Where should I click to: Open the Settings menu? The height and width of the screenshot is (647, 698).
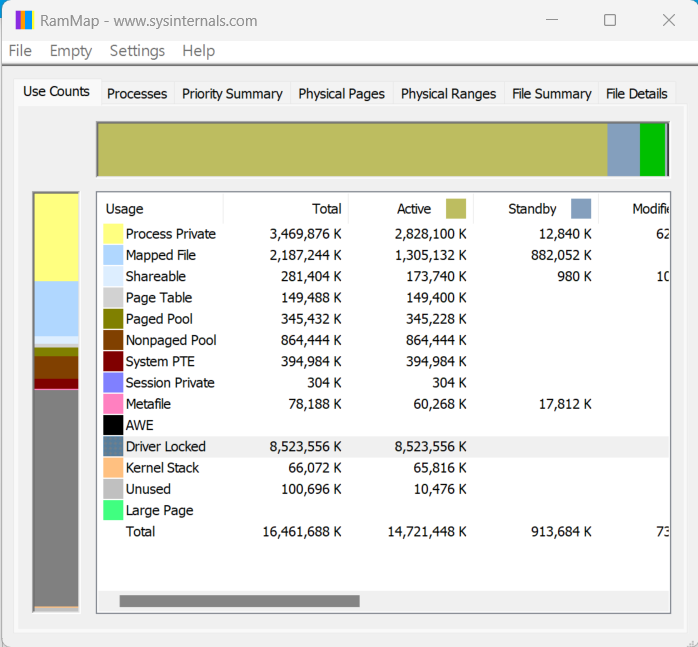point(137,51)
